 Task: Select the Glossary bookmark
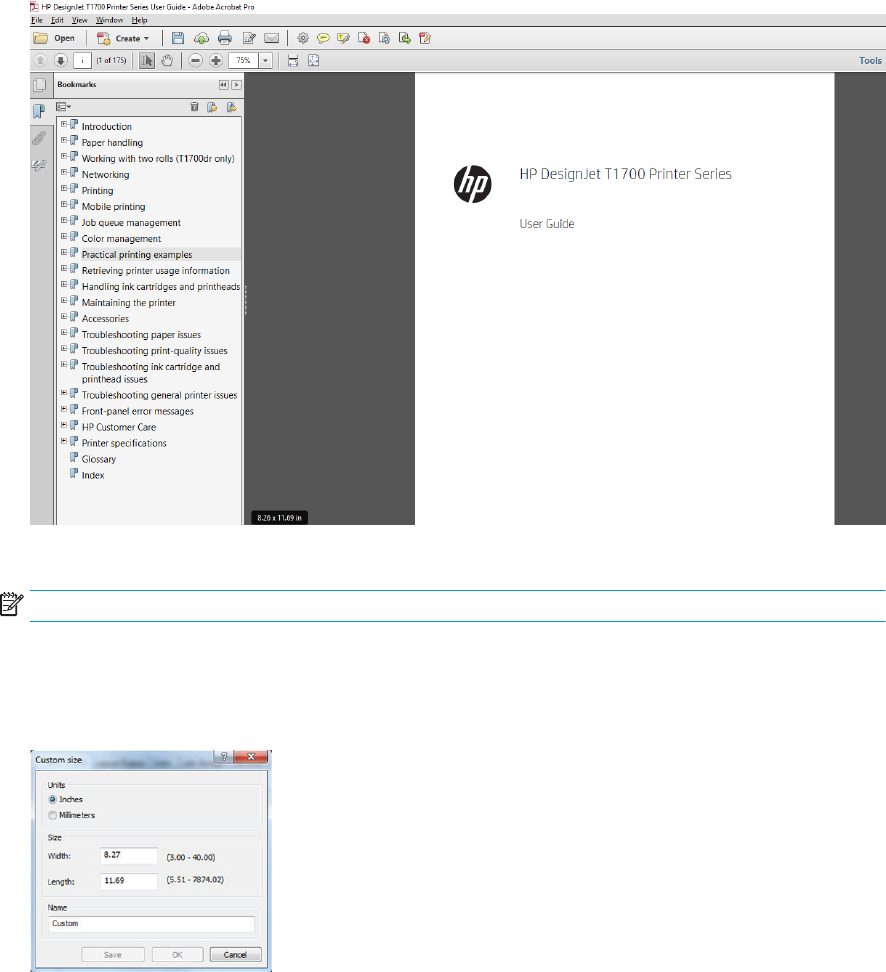99,459
